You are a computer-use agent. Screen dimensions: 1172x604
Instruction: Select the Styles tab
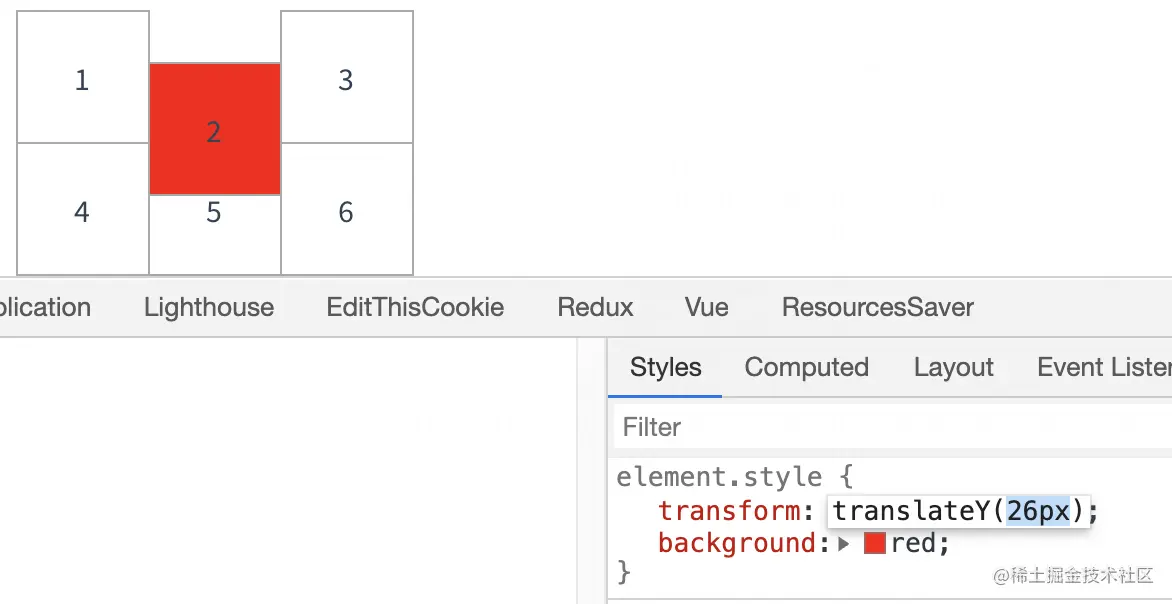[665, 368]
